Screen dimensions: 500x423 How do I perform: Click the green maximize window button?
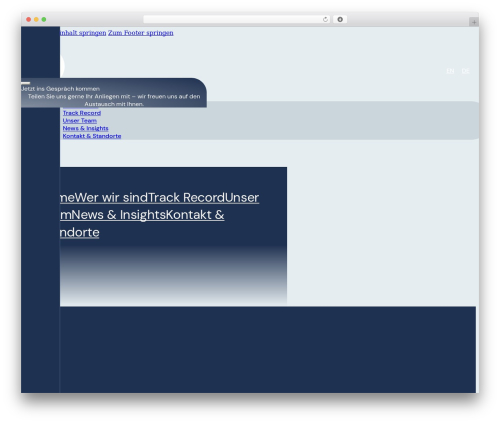44,20
